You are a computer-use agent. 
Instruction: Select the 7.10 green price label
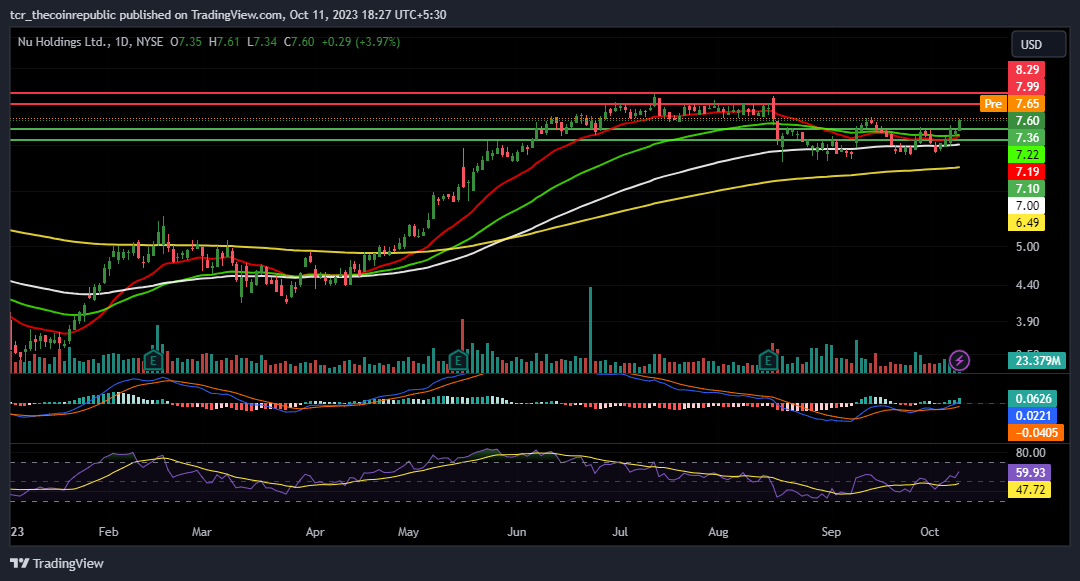[x=1027, y=189]
